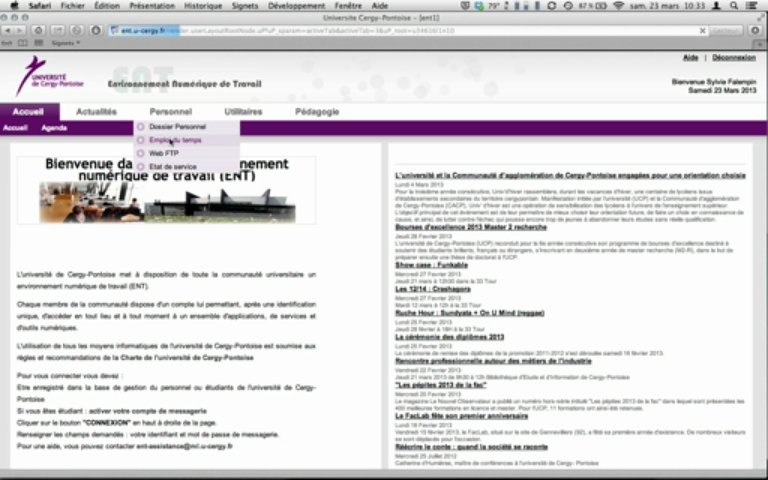Viewport: 768px width, 480px height.
Task: Open the Les 12/14 : Crashagora headline
Action: coord(433,289)
